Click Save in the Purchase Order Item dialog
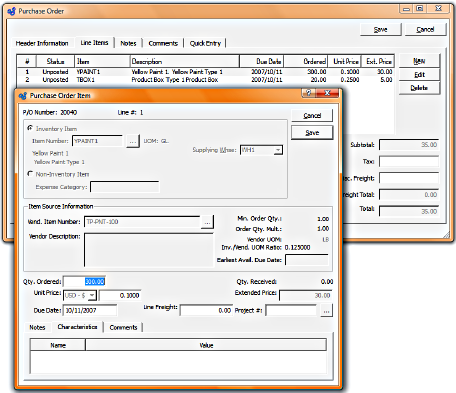This screenshot has height=393, width=456. 312,133
